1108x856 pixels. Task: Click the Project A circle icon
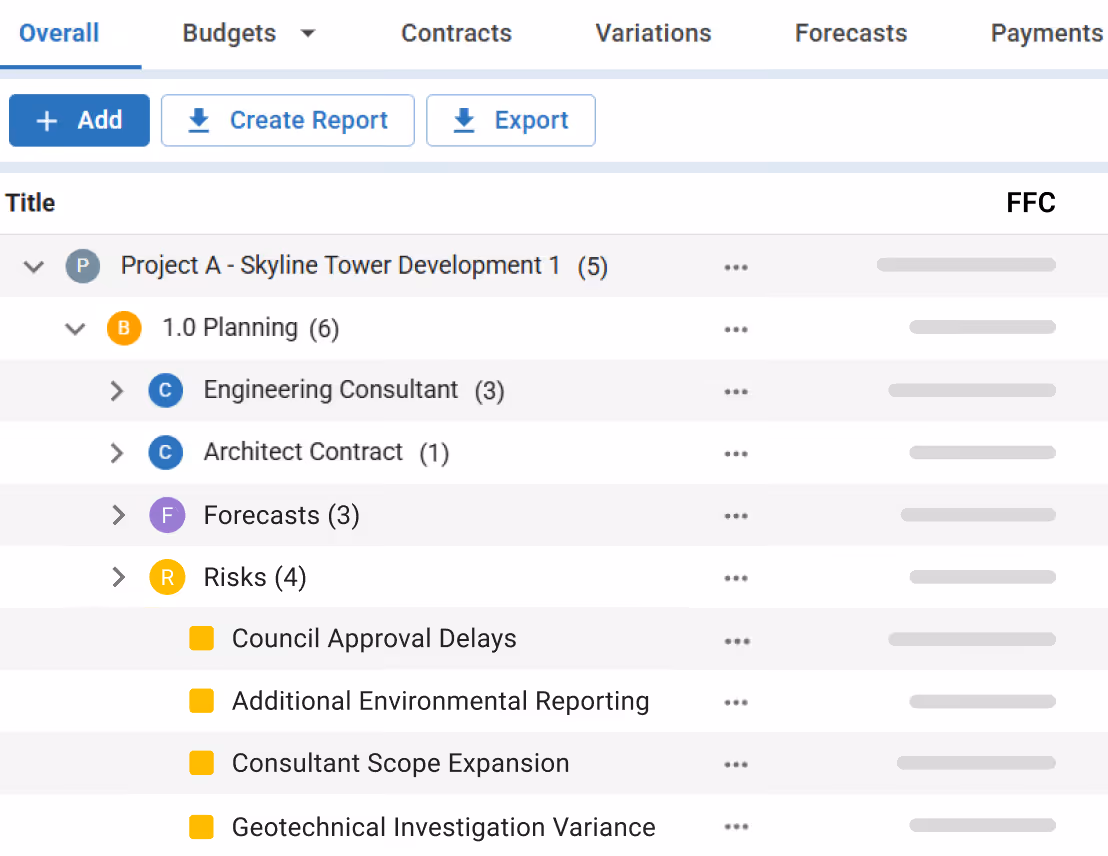(x=85, y=266)
